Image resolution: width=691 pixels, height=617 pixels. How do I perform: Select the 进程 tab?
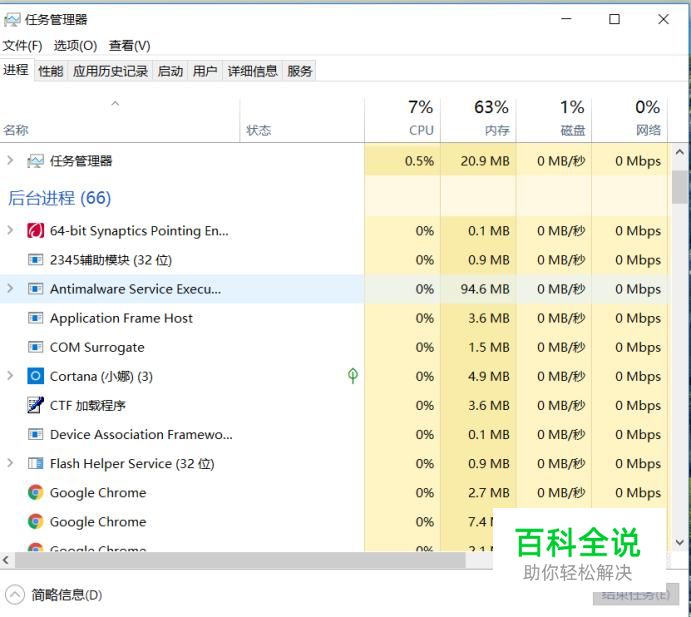click(16, 70)
